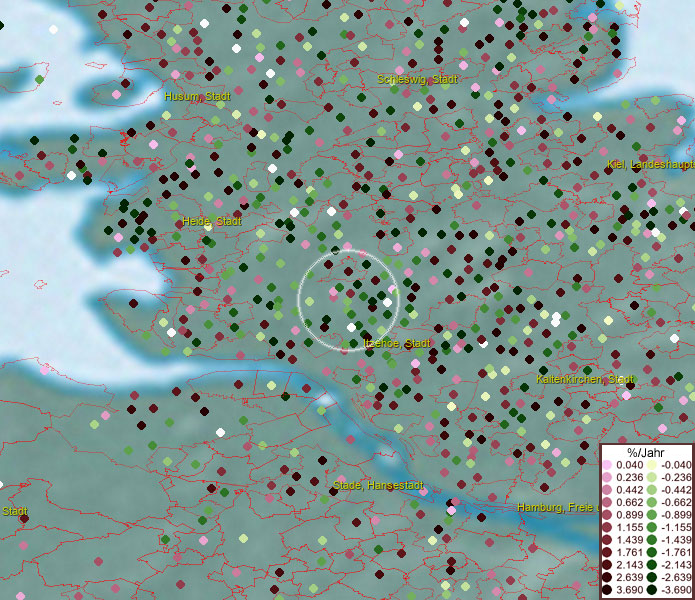Click the legend value -1.761
Image resolution: width=695 pixels, height=600 pixels.
click(x=676, y=553)
